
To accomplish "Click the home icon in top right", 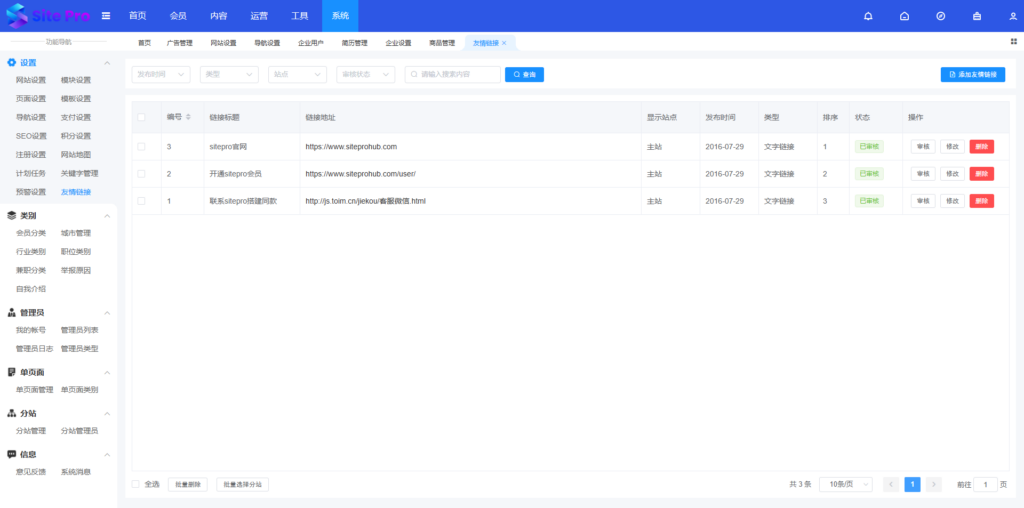I will click(x=904, y=16).
